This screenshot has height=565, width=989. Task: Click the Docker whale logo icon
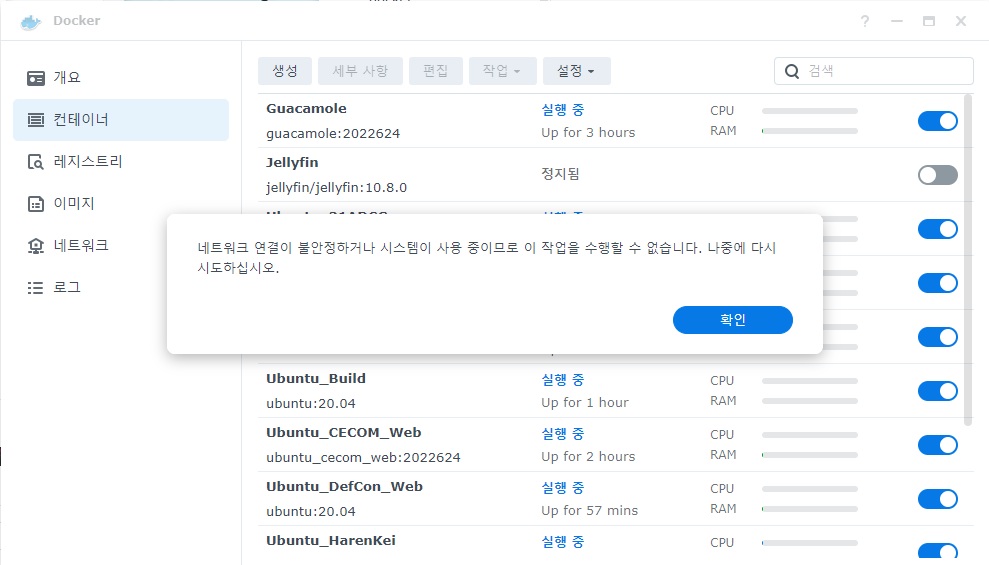30,21
